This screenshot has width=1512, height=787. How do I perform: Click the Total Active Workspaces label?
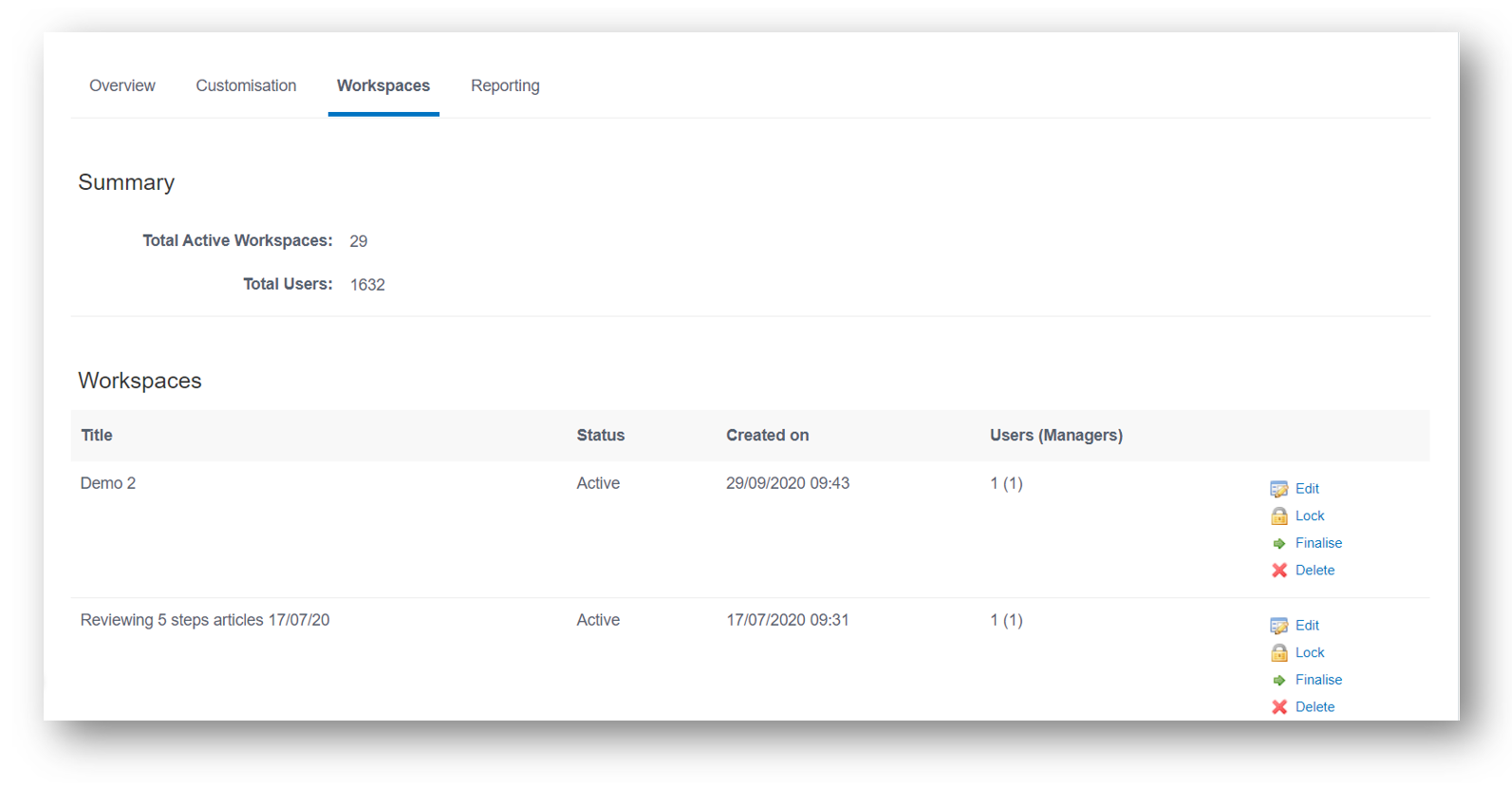tap(237, 241)
